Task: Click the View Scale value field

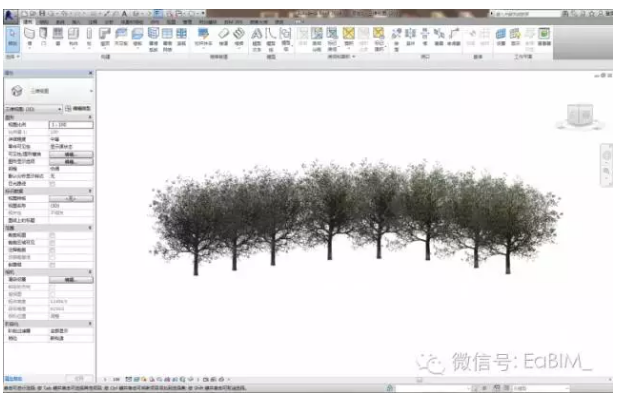Action: click(x=71, y=125)
